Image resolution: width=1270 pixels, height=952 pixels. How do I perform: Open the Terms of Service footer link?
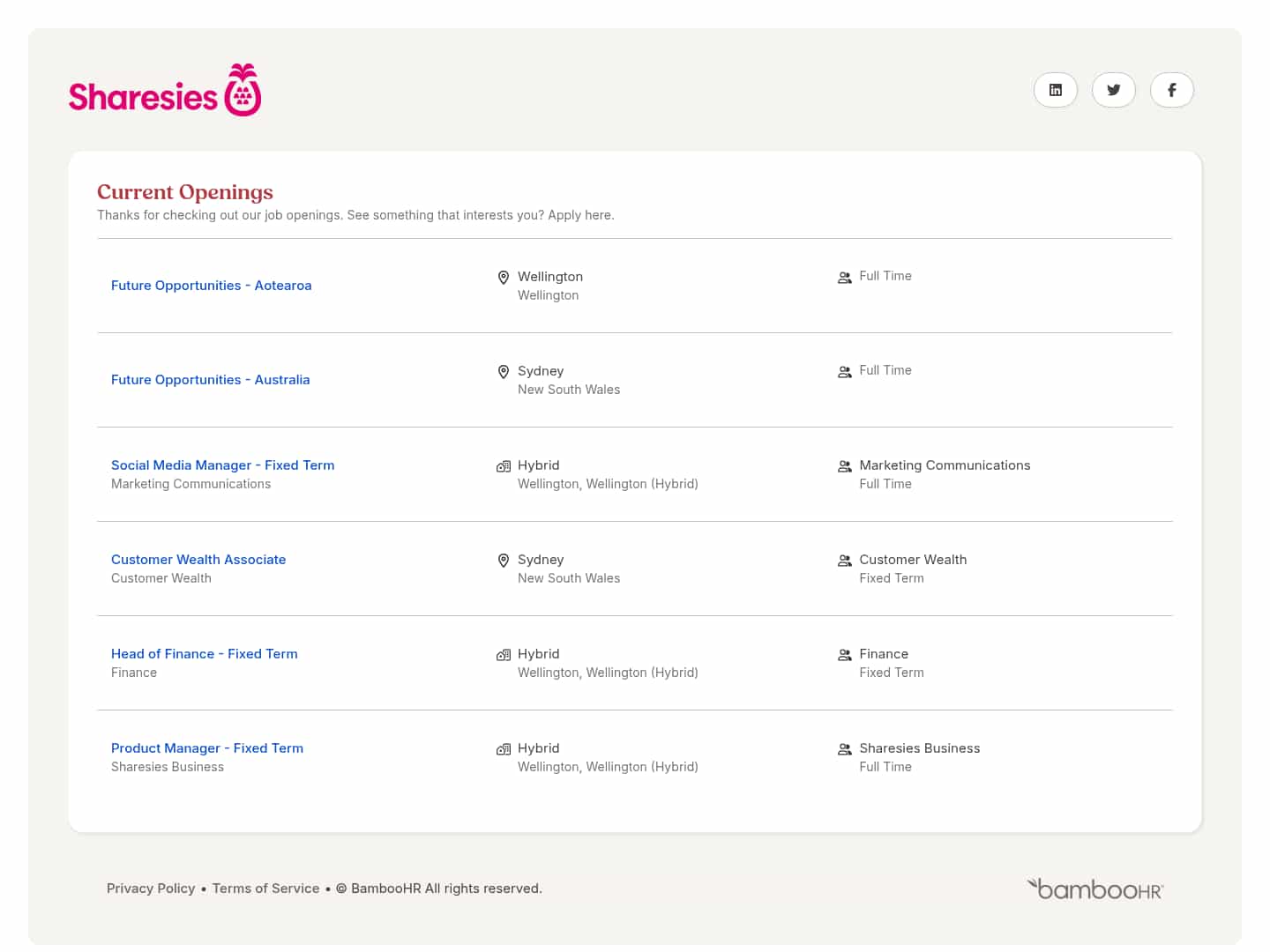[265, 889]
